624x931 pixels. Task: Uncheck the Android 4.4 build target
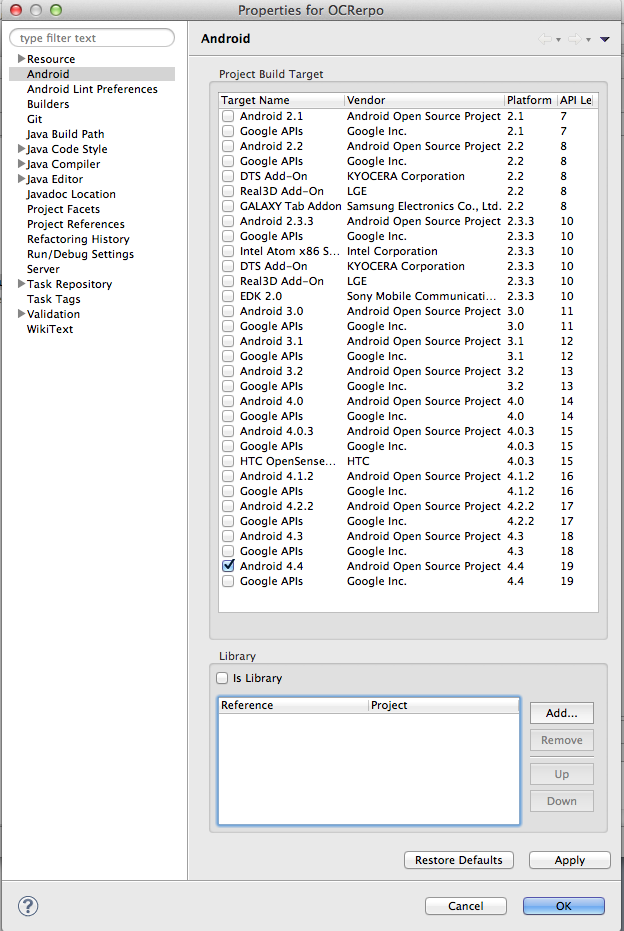pyautogui.click(x=228, y=566)
